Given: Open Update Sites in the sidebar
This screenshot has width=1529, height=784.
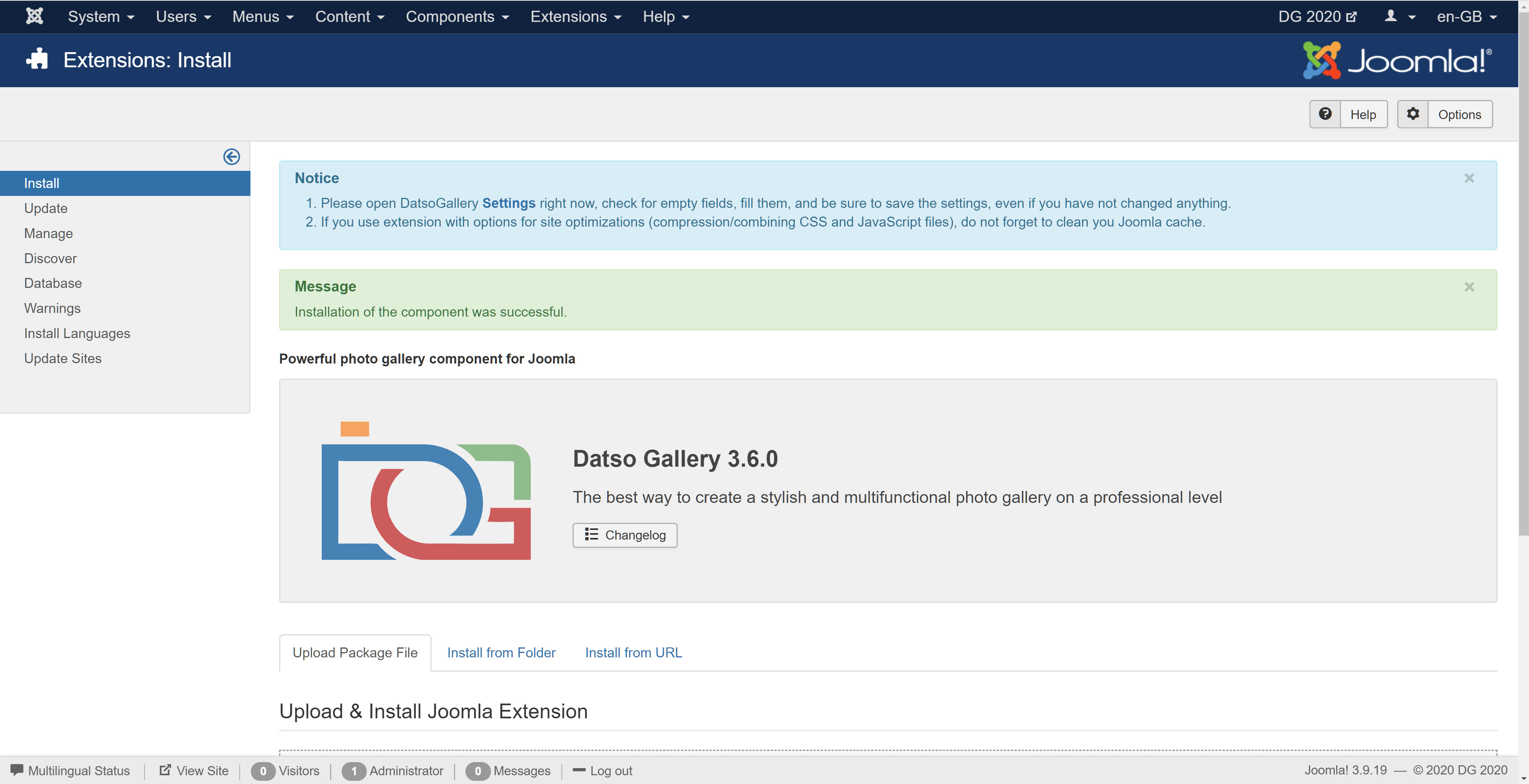Looking at the screenshot, I should pos(63,358).
